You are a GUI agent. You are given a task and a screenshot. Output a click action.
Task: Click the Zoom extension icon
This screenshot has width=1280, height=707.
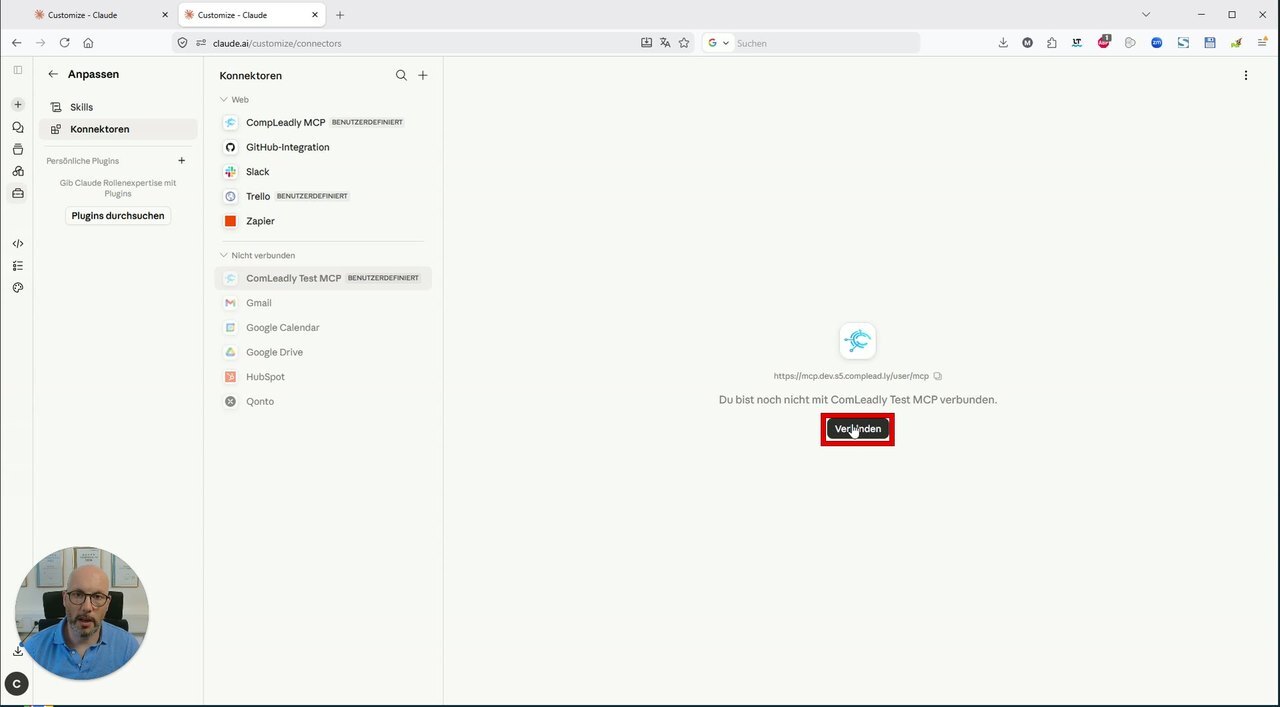[1157, 43]
